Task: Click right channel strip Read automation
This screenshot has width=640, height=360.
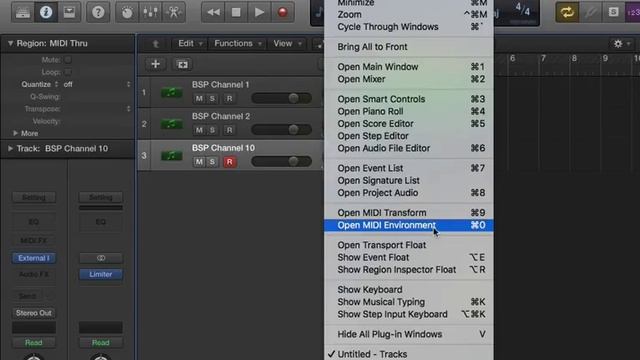Action: (x=101, y=342)
